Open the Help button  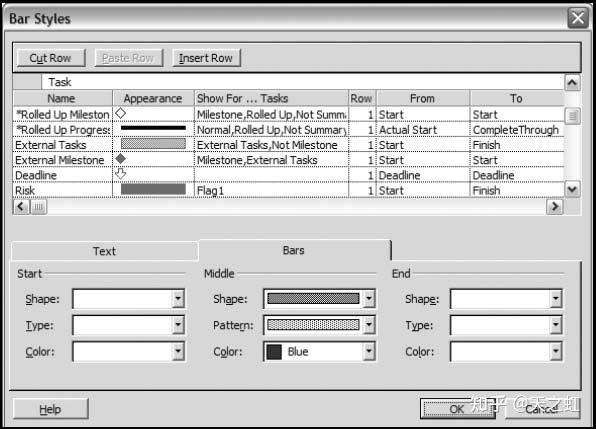click(x=50, y=409)
